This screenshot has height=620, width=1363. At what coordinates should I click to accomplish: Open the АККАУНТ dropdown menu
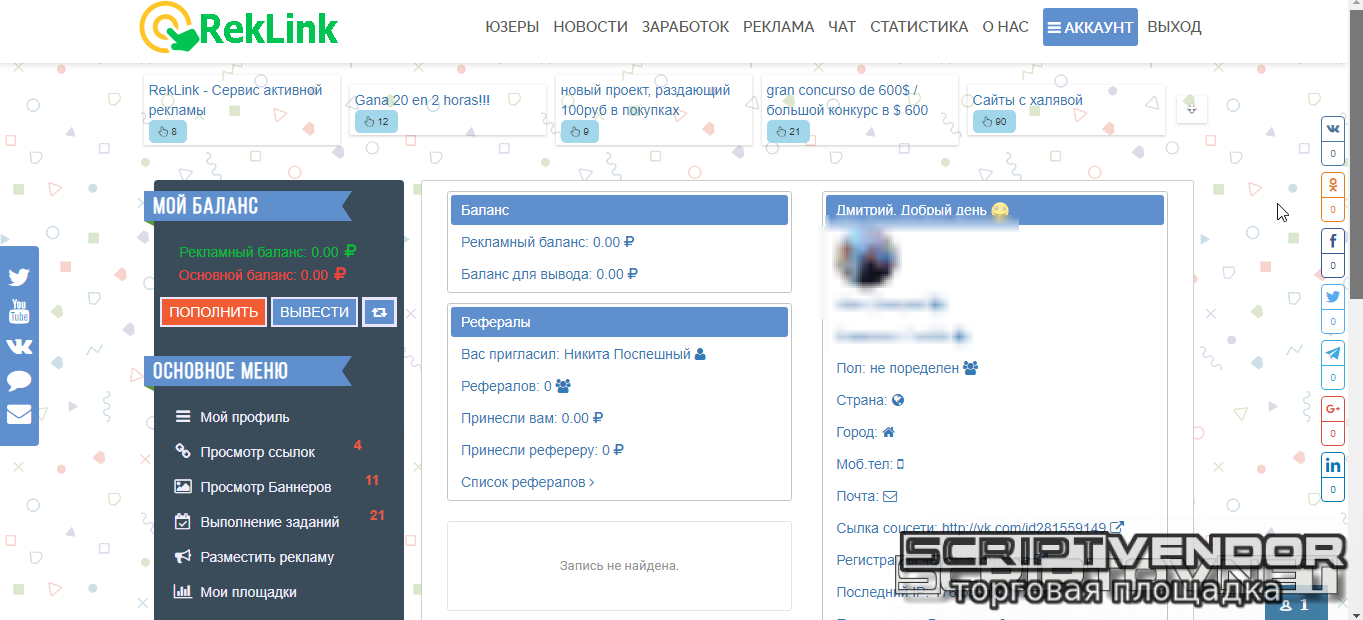pos(1089,27)
